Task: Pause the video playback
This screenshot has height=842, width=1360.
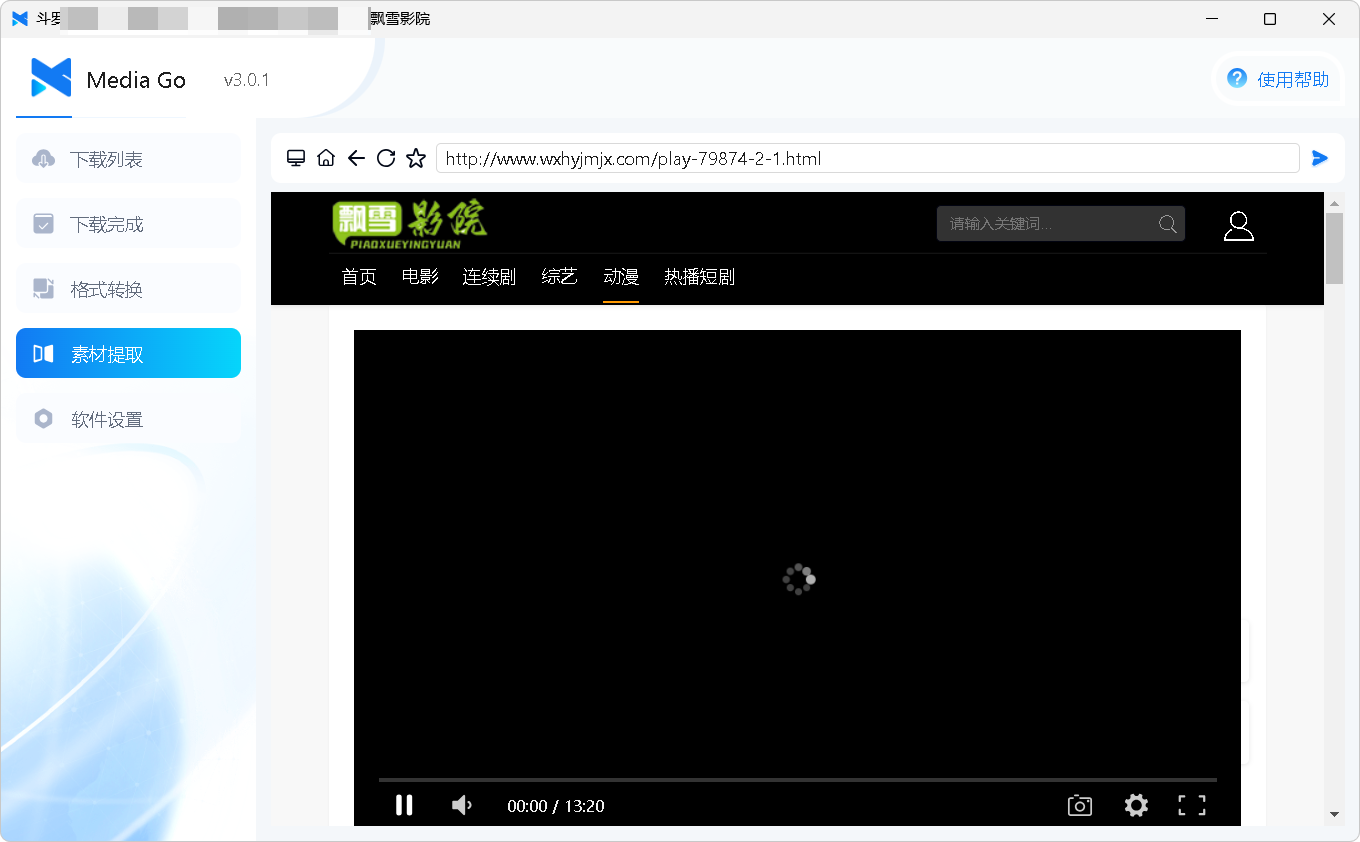Action: tap(404, 805)
